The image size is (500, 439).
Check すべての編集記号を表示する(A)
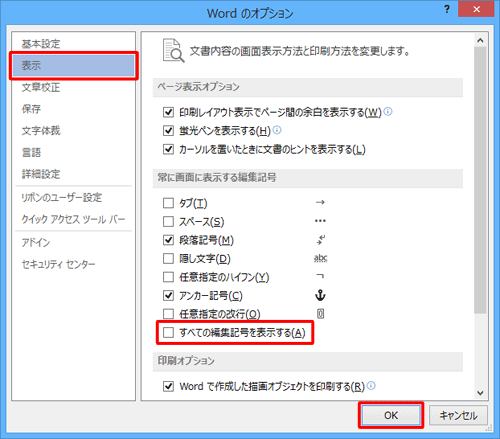coord(168,332)
